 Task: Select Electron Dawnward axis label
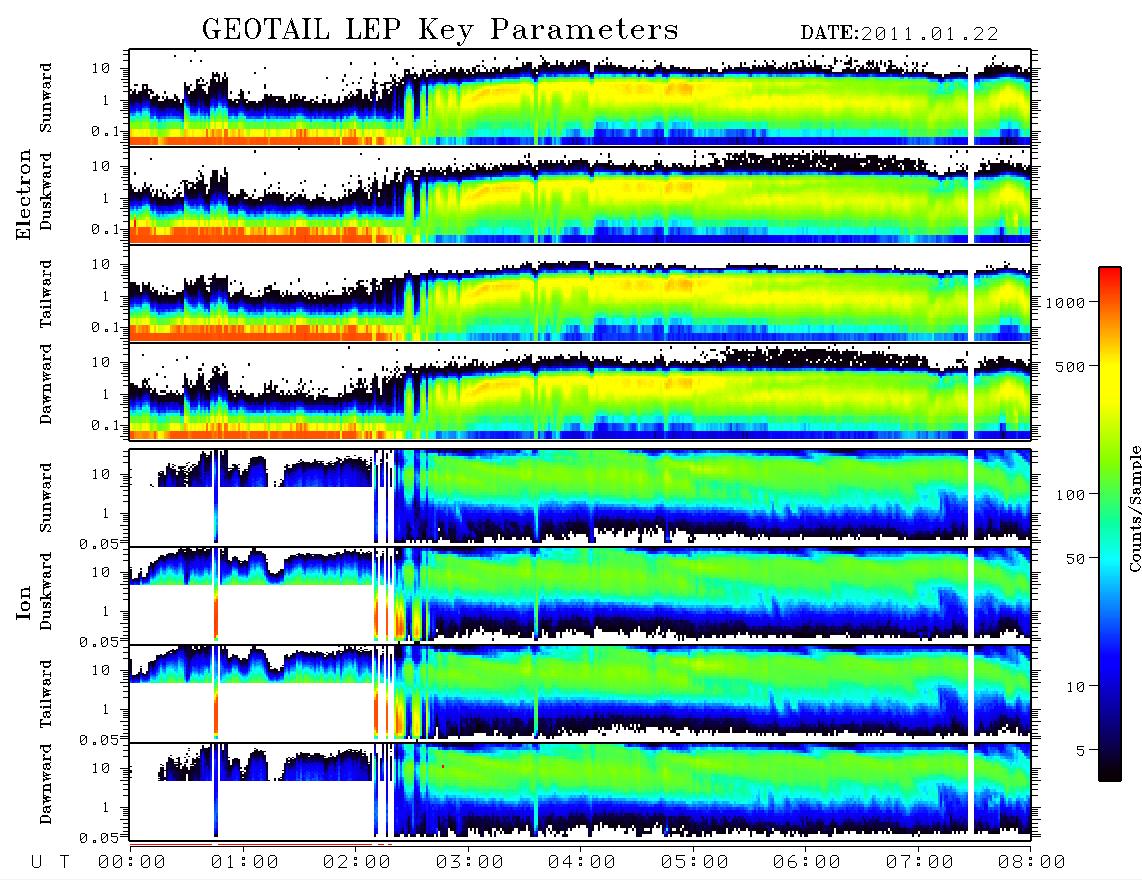pos(46,384)
